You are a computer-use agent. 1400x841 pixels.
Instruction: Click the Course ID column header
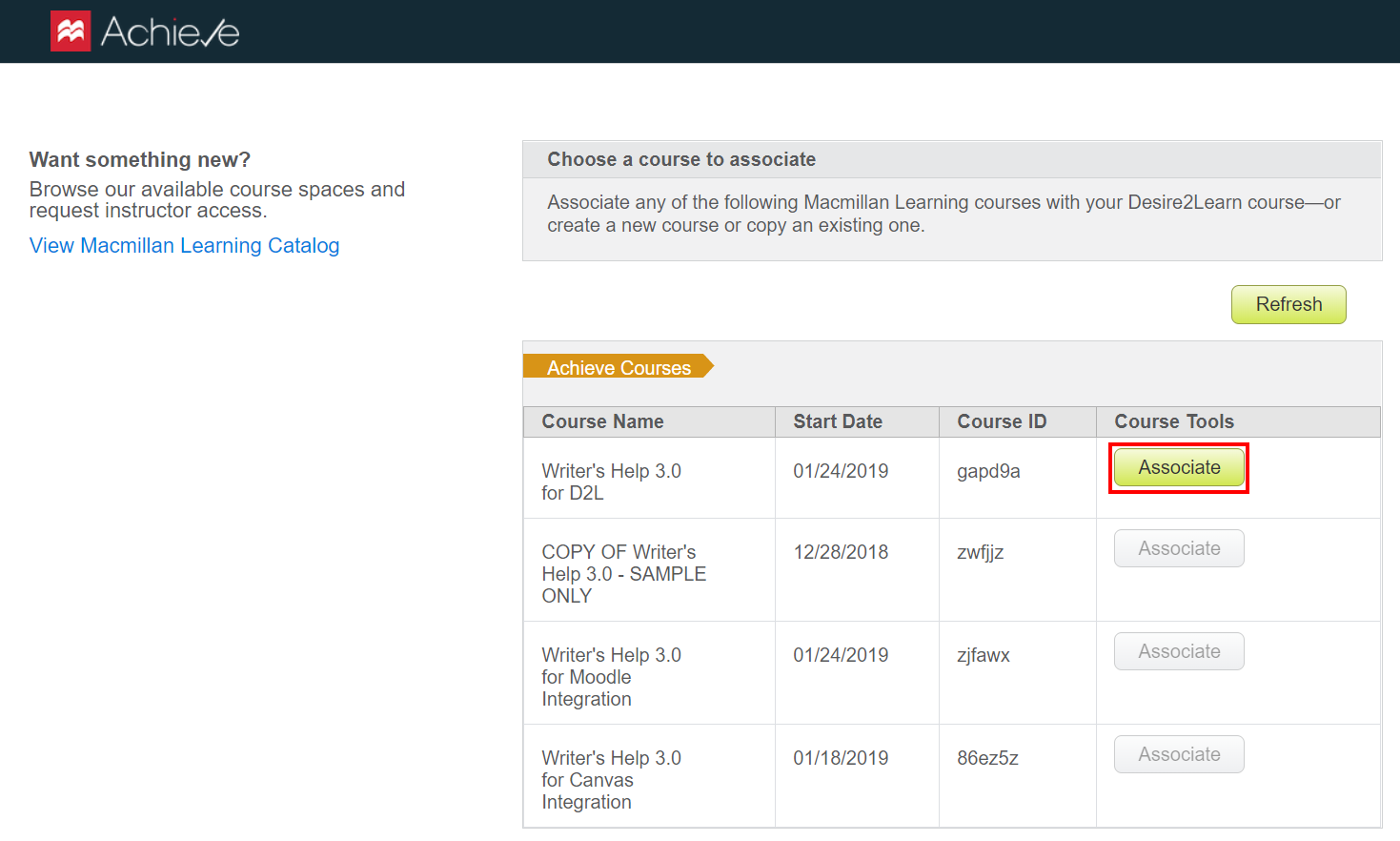pos(1002,421)
